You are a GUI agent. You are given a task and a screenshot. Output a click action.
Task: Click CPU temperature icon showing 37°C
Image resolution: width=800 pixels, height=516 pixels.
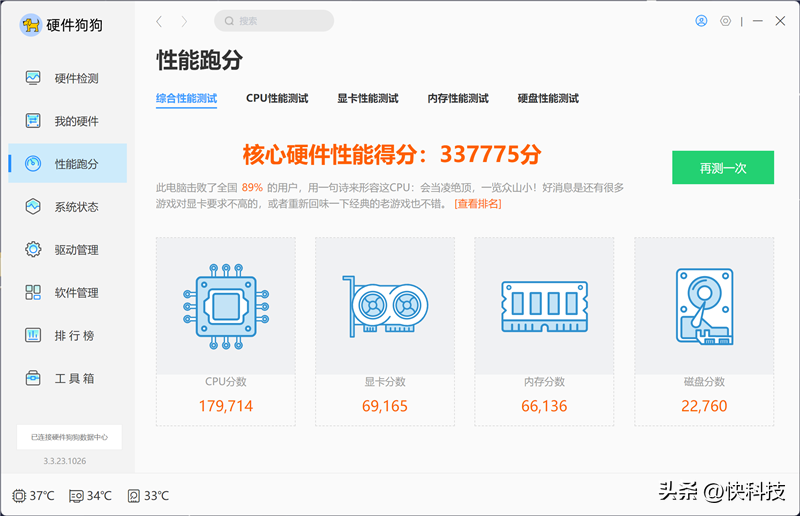19,496
